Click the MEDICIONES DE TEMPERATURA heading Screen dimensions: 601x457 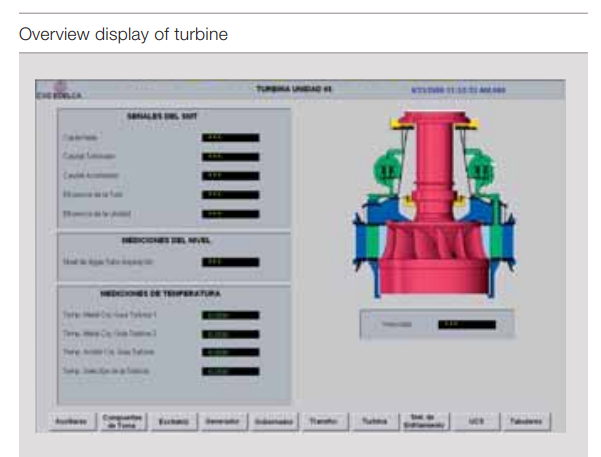161,294
